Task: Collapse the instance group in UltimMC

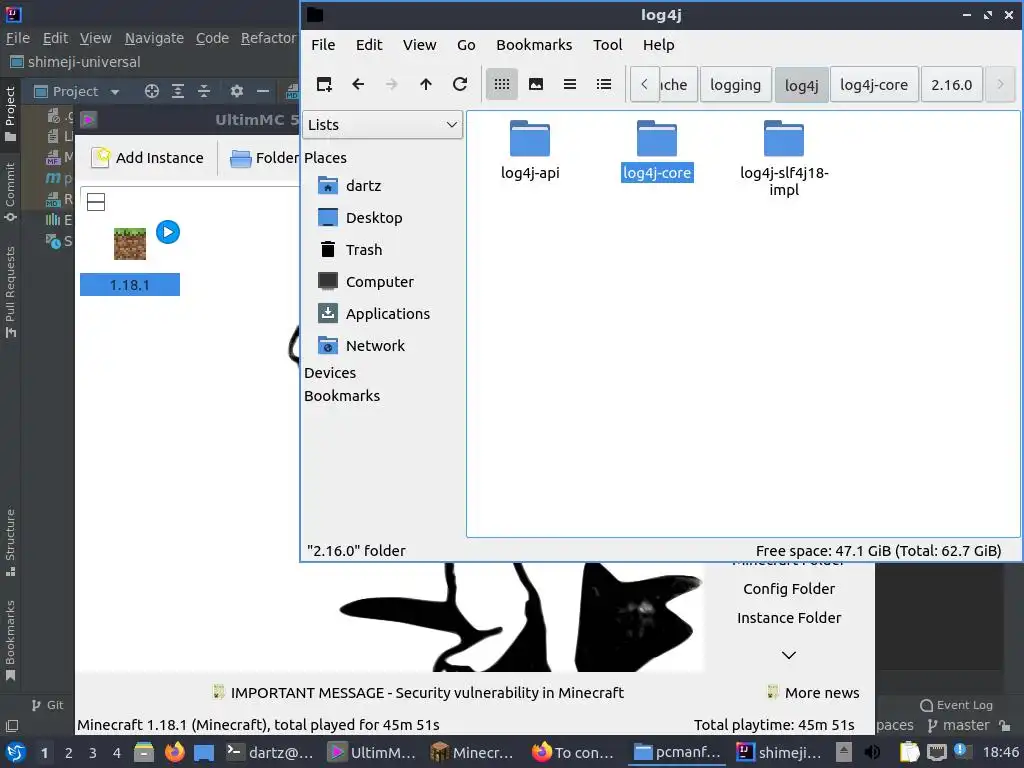Action: pyautogui.click(x=96, y=202)
